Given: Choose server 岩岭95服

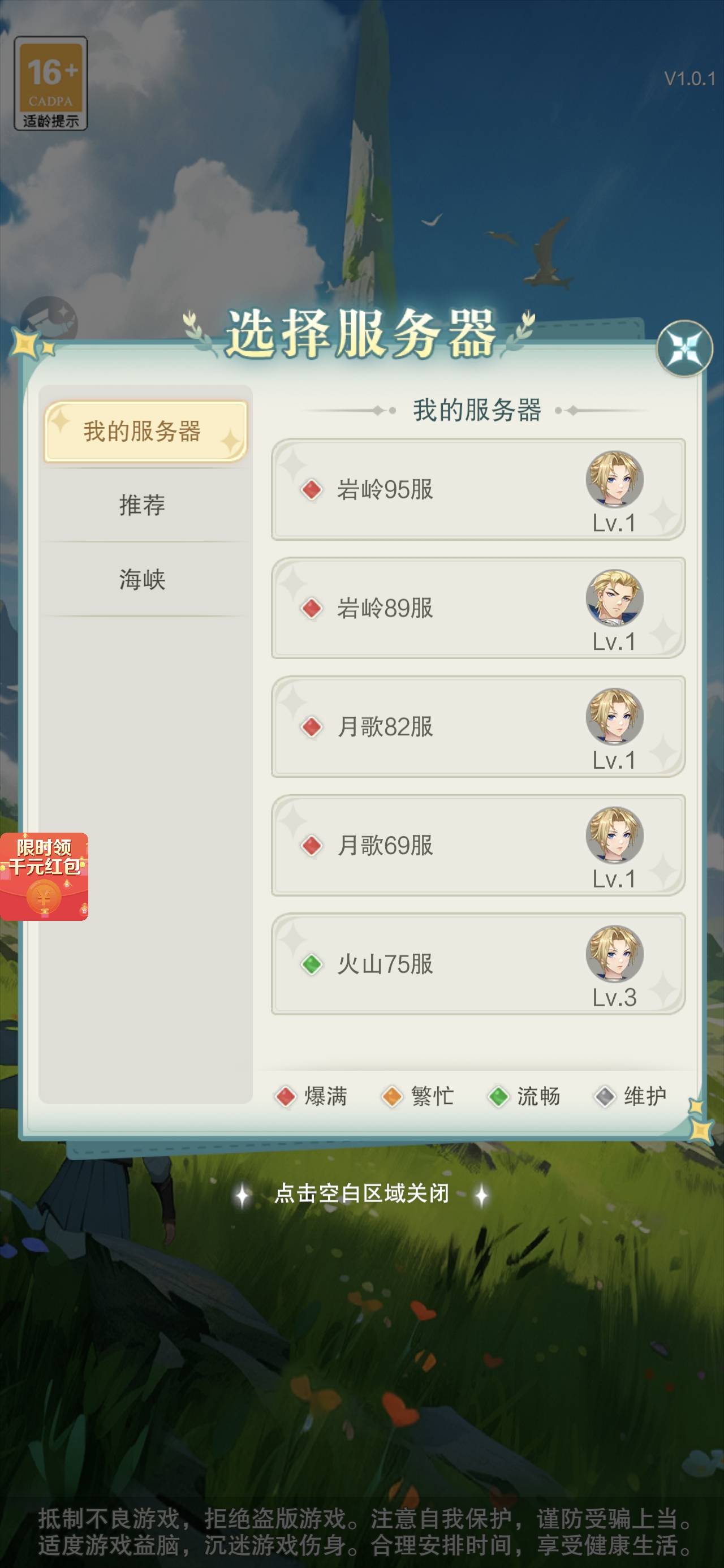Looking at the screenshot, I should pos(479,489).
